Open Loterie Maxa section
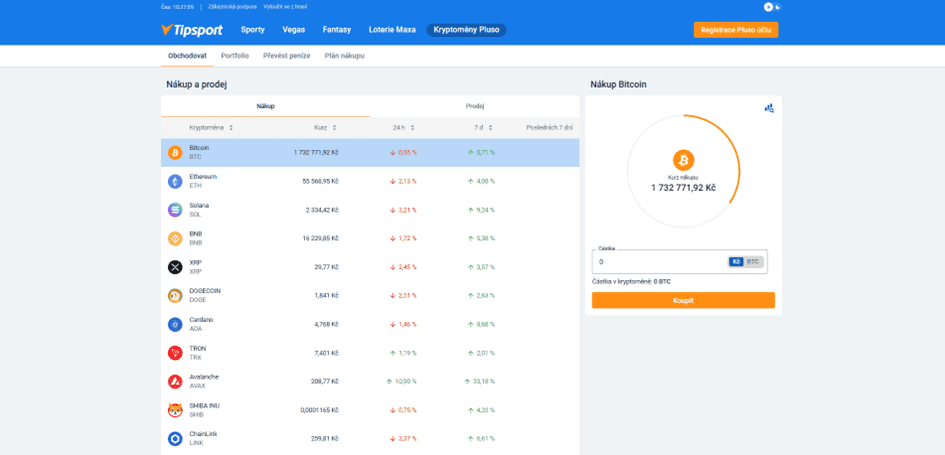Screen dimensions: 945x455 (x=392, y=30)
